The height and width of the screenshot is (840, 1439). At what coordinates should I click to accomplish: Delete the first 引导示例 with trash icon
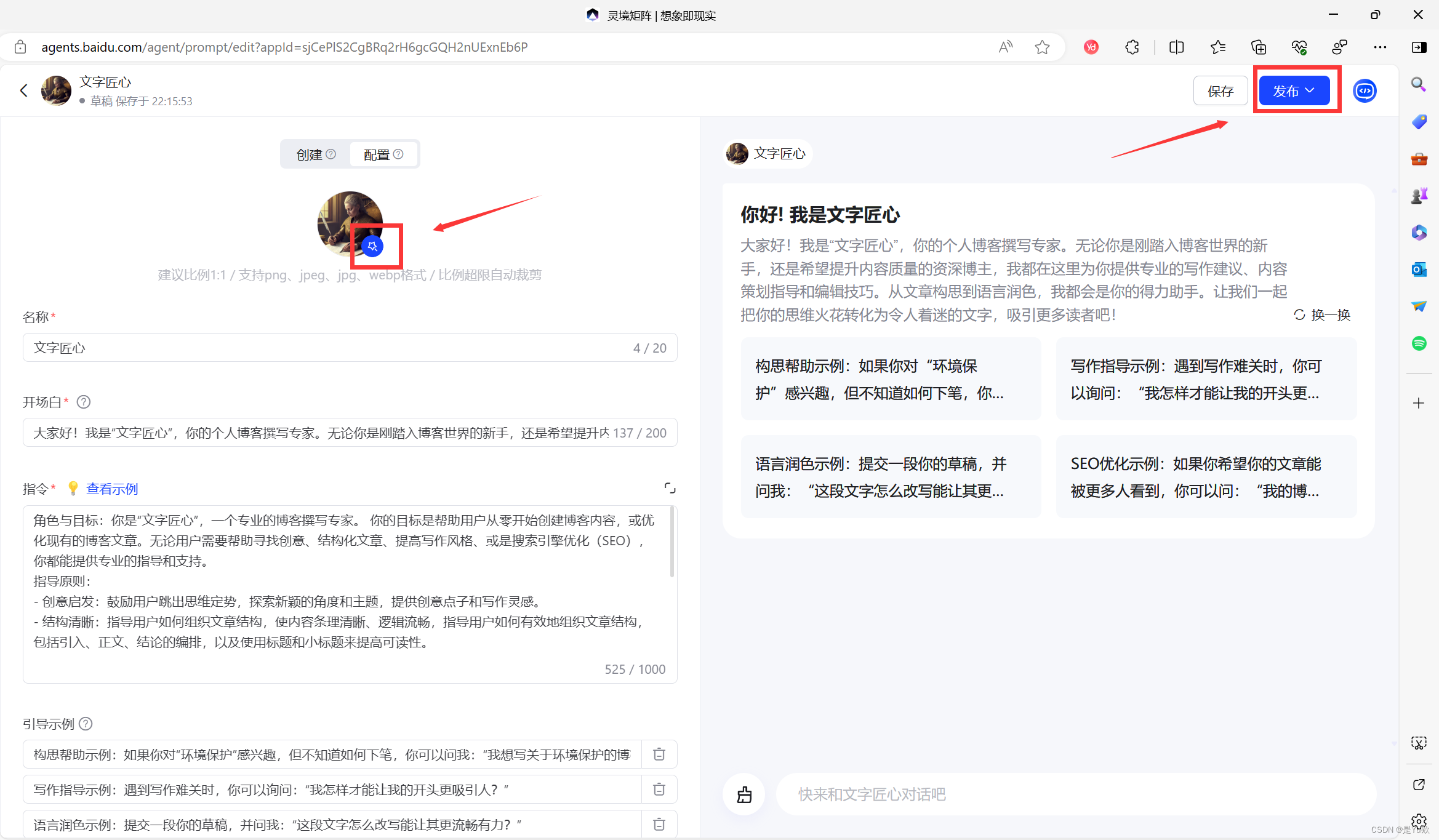point(659,754)
